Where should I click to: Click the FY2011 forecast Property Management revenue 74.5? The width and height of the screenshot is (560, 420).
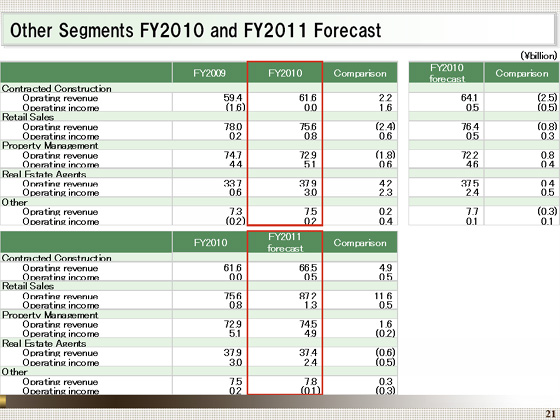point(308,324)
